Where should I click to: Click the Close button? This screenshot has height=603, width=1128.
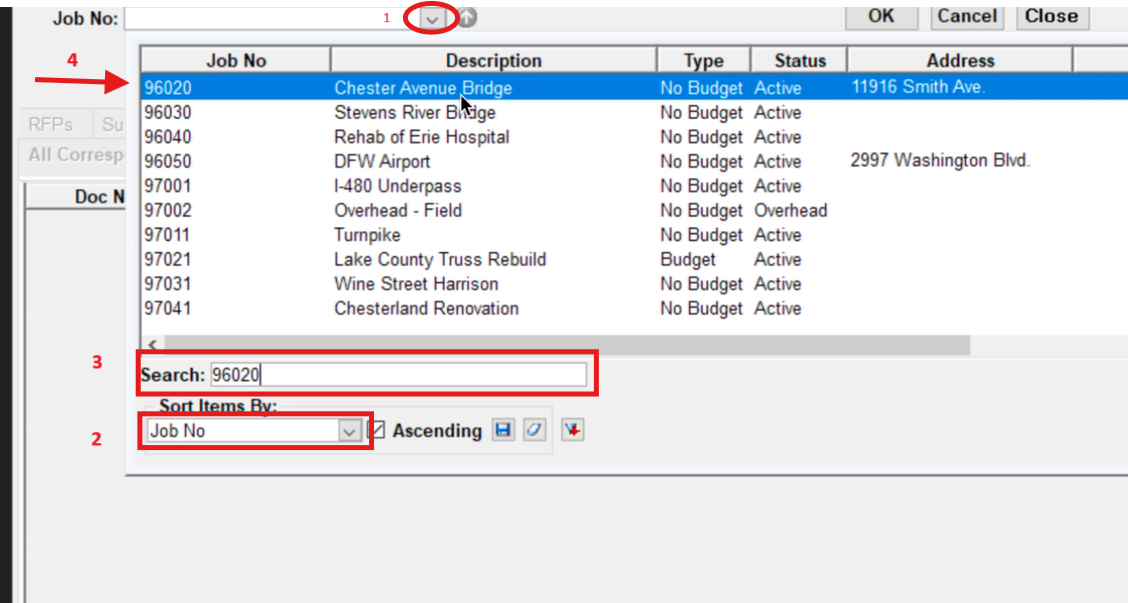(1052, 17)
